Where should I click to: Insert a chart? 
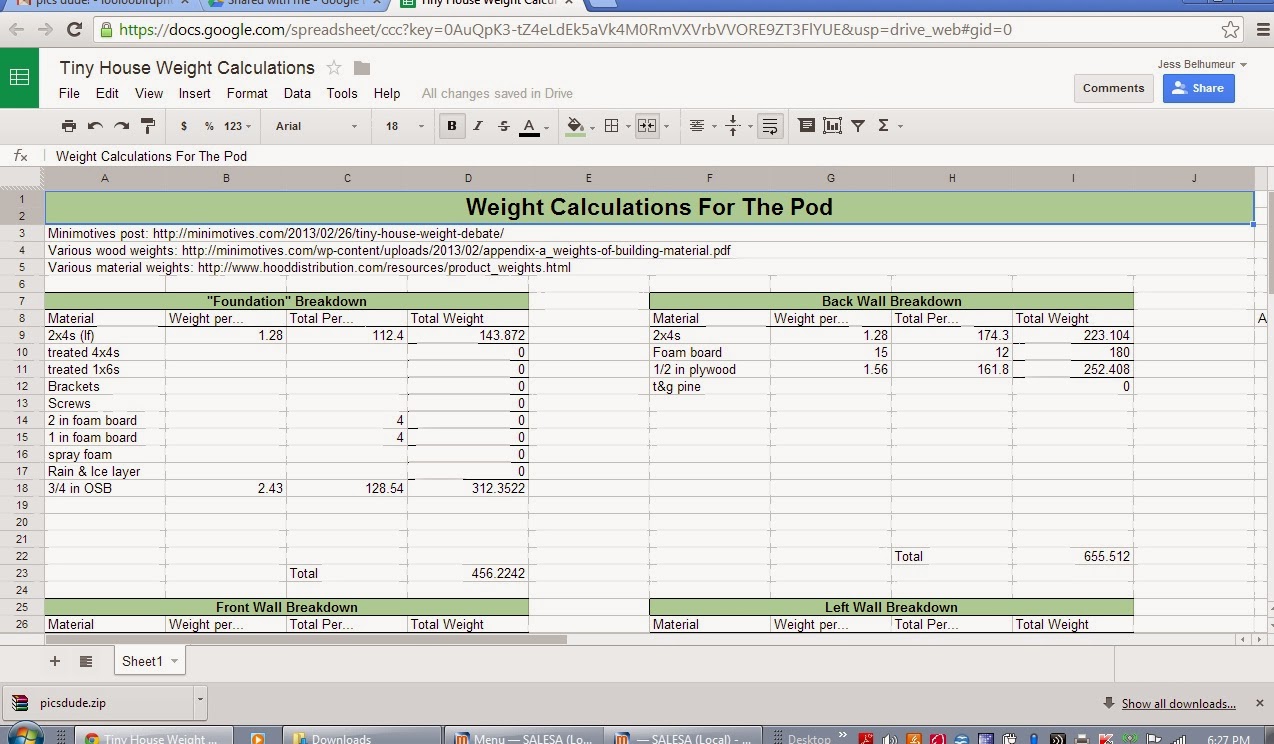(832, 126)
